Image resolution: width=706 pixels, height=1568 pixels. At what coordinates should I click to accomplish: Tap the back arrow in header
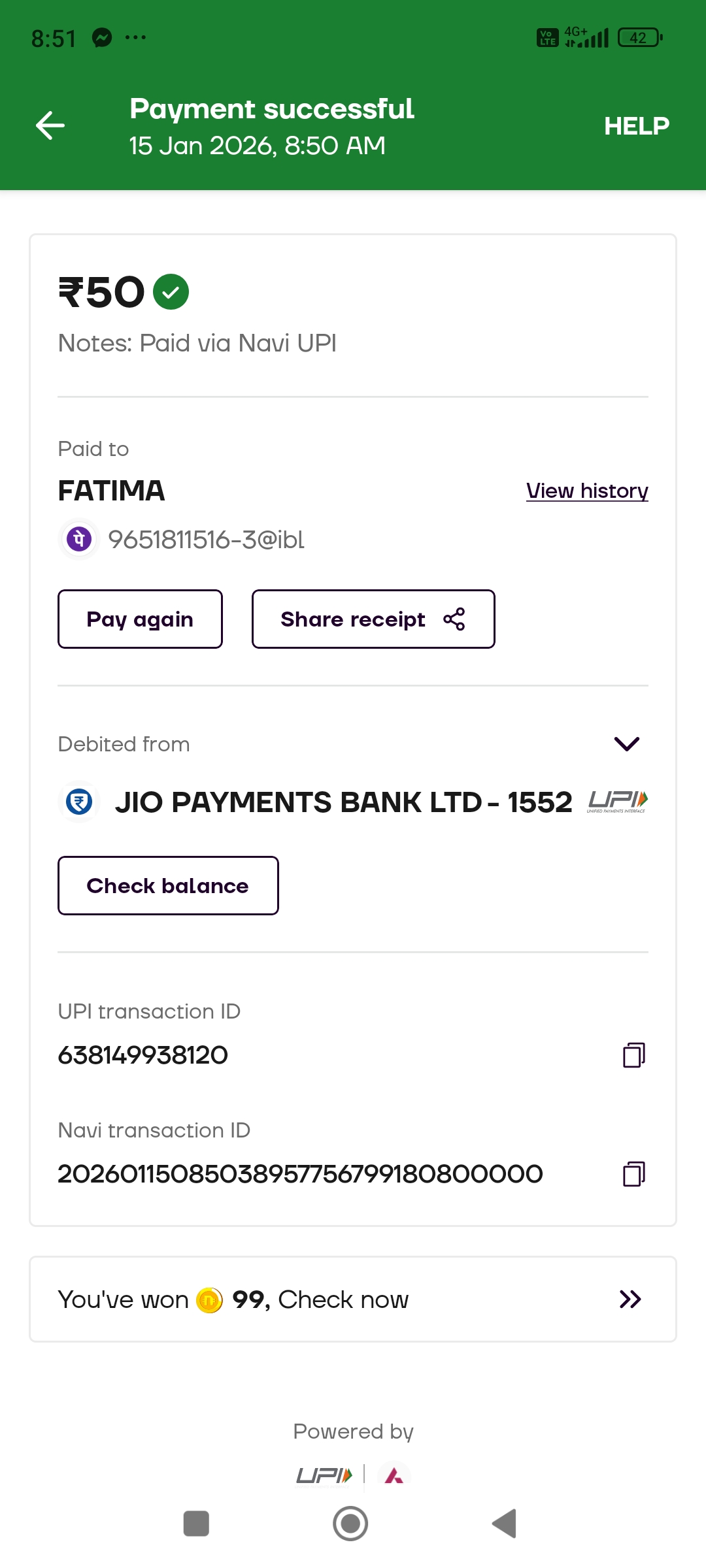(x=50, y=125)
